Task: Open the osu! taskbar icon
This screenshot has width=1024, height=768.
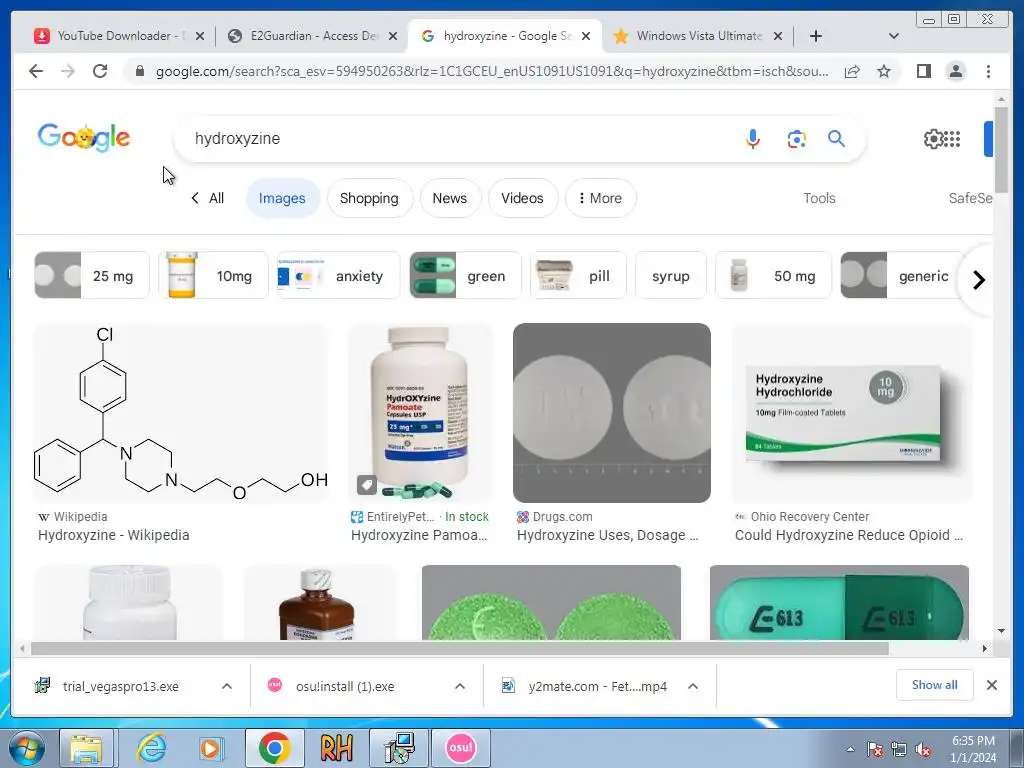Action: (460, 748)
